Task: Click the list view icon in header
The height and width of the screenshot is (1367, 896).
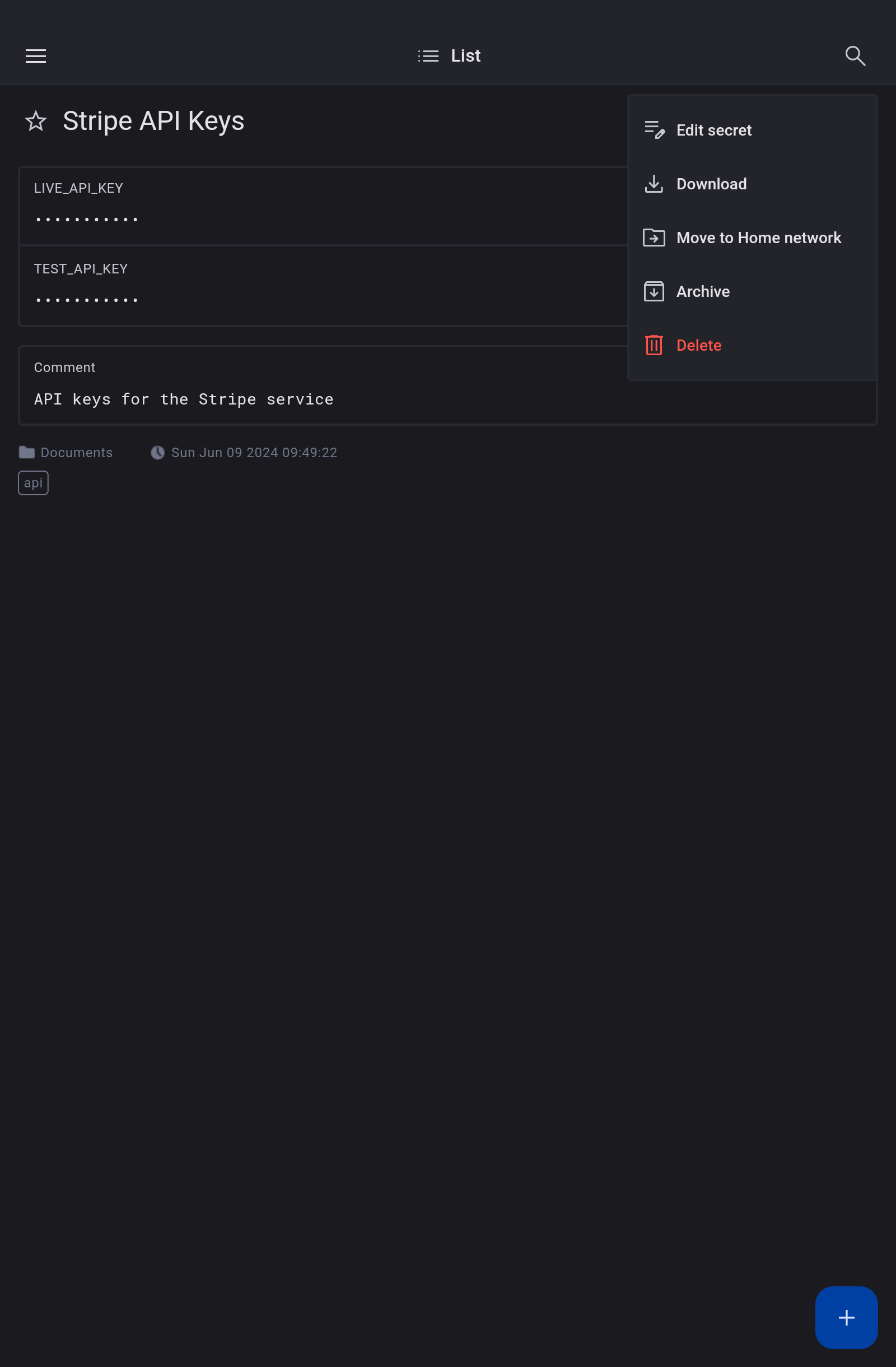Action: click(428, 55)
